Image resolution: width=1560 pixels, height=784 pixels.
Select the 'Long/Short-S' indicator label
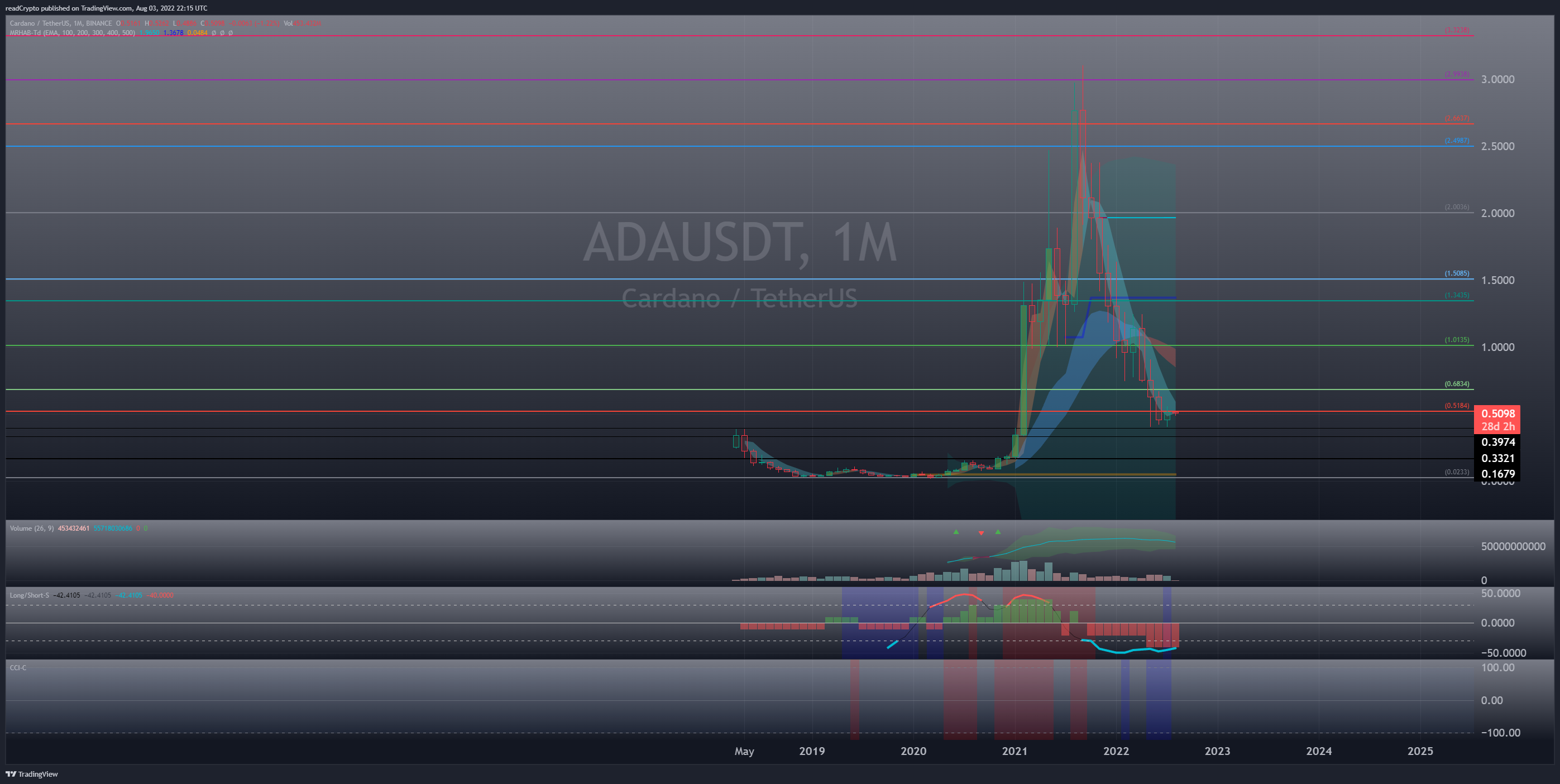29,595
